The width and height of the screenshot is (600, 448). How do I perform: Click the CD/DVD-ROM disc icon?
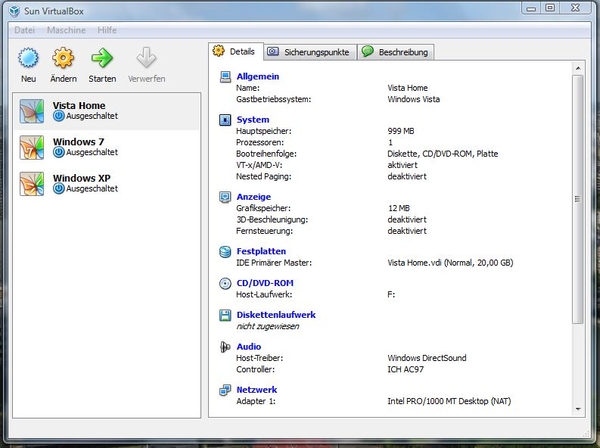point(225,283)
